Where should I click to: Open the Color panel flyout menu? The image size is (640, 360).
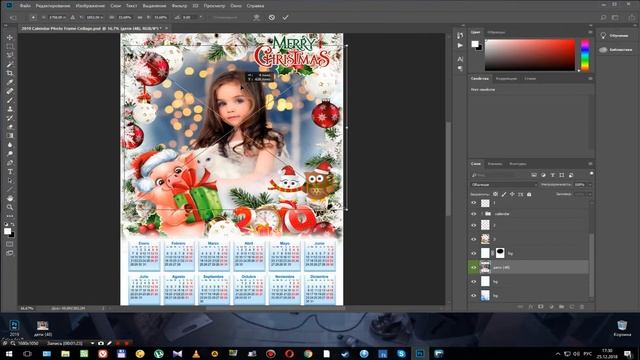(590, 32)
